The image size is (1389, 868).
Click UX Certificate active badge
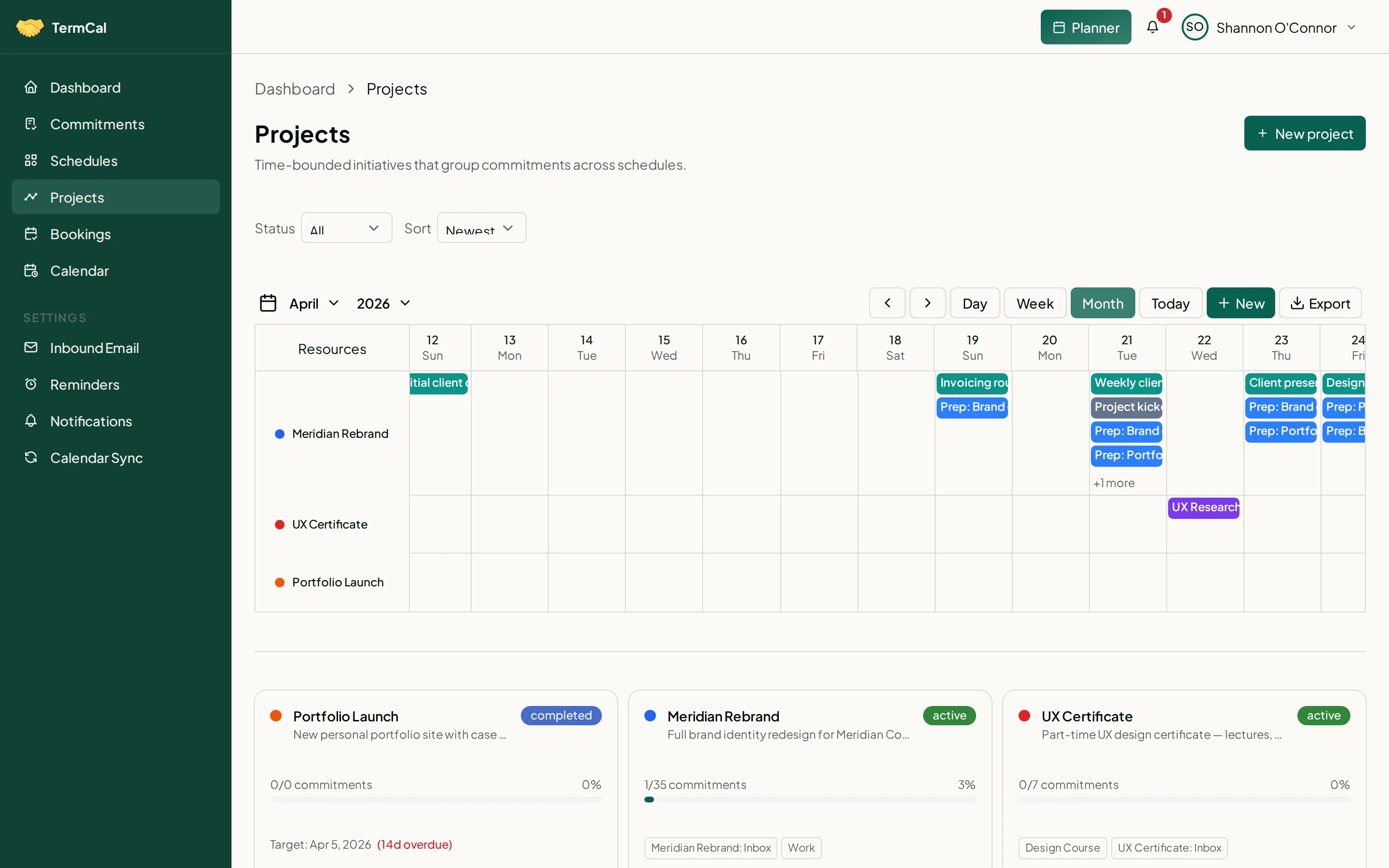point(1323,715)
